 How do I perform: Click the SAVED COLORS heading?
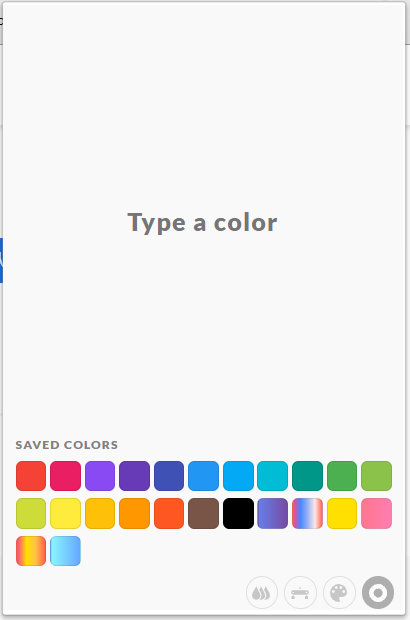point(66,445)
